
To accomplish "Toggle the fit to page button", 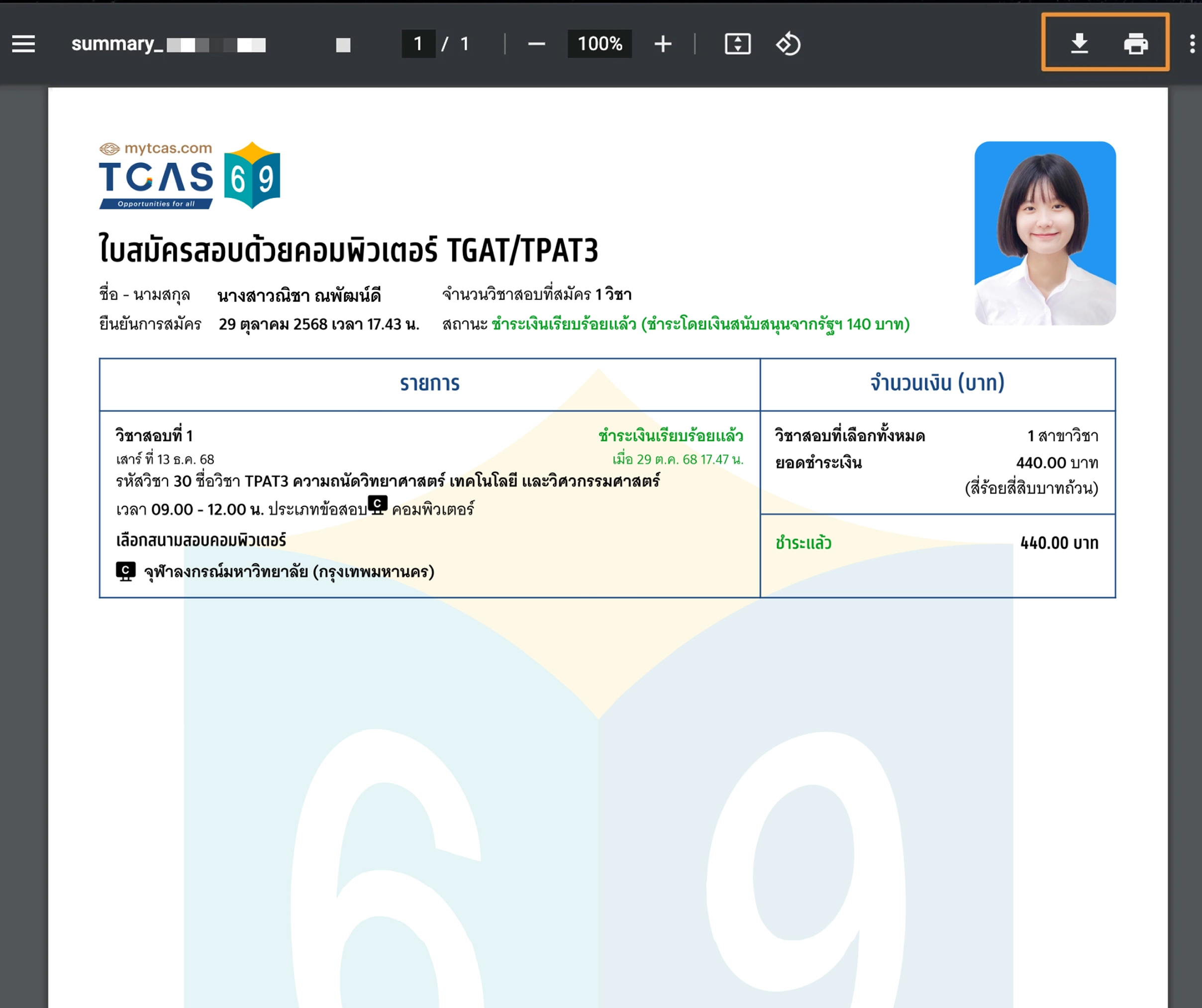I will tap(738, 44).
